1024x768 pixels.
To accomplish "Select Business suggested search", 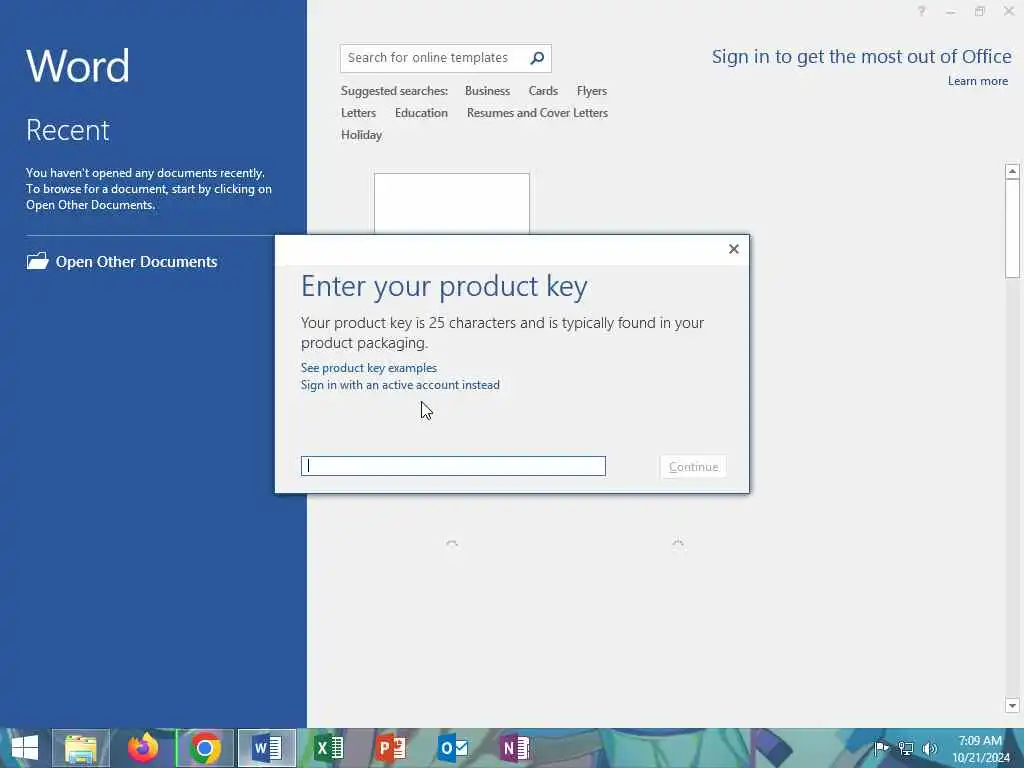I will click(487, 91).
